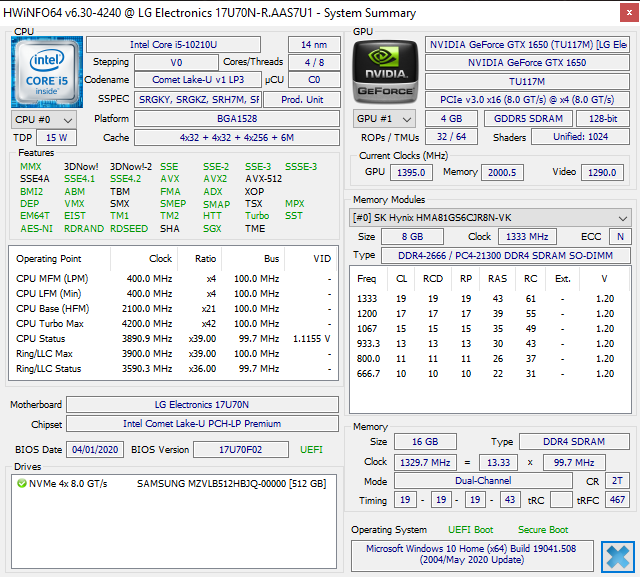Expand the SK Hynix memory module dropdown
This screenshot has width=640, height=577.
[490, 218]
